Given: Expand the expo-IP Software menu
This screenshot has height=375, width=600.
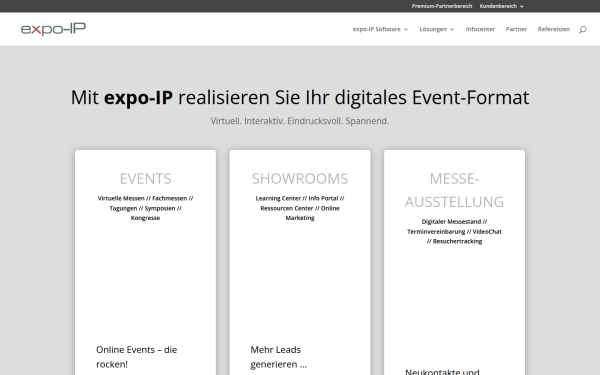Looking at the screenshot, I should [x=380, y=29].
